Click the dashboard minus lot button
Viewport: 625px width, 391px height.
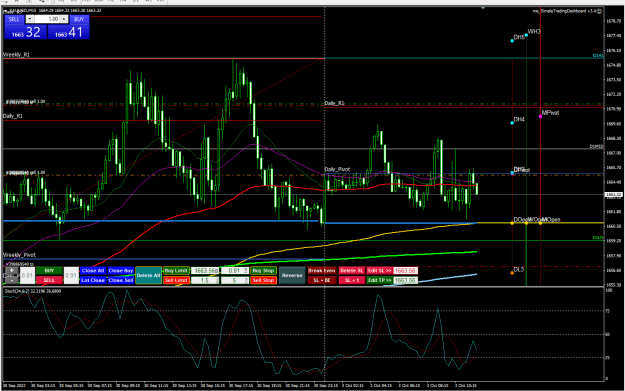point(12,280)
